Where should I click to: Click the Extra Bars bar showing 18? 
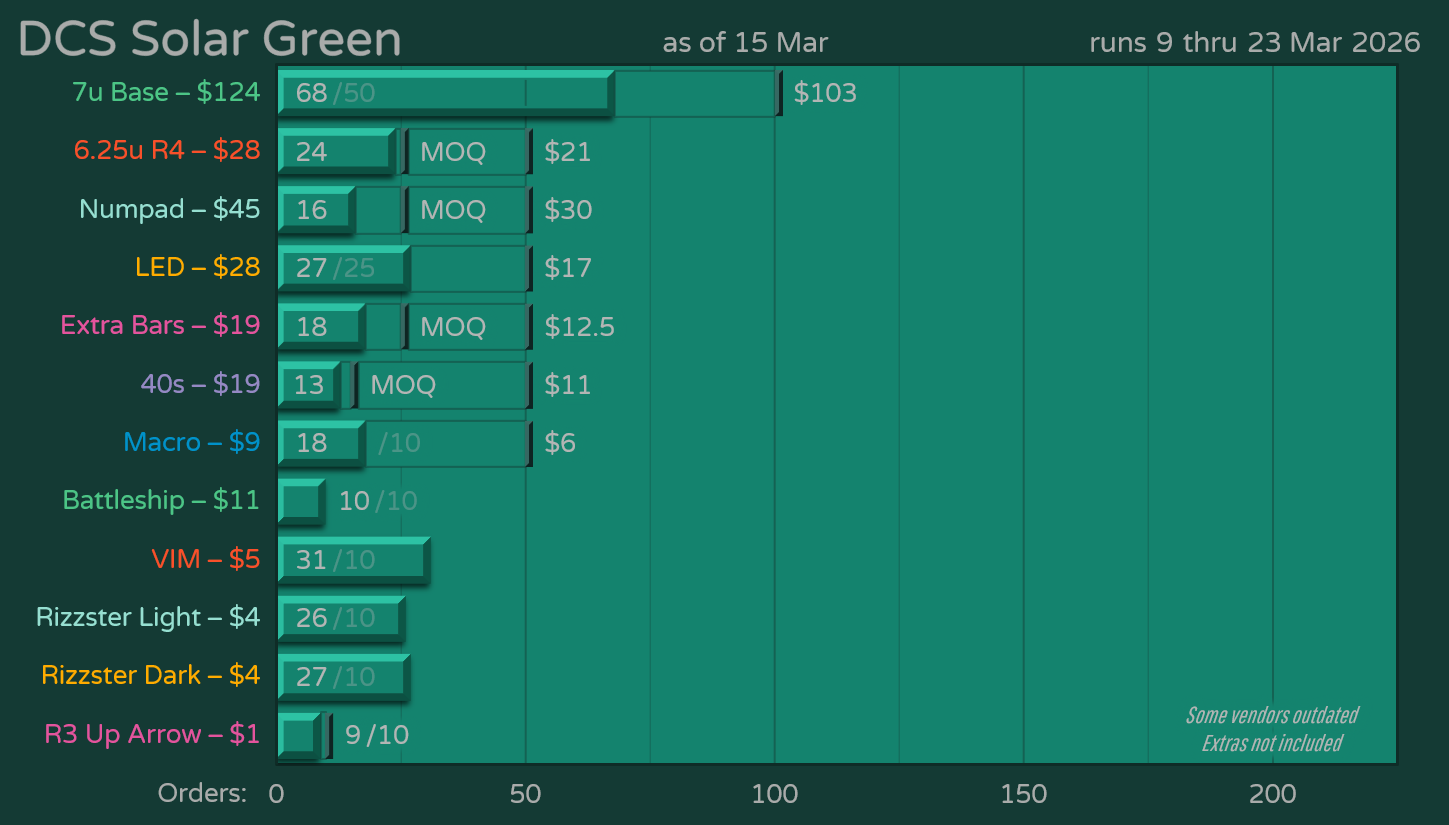pos(322,327)
